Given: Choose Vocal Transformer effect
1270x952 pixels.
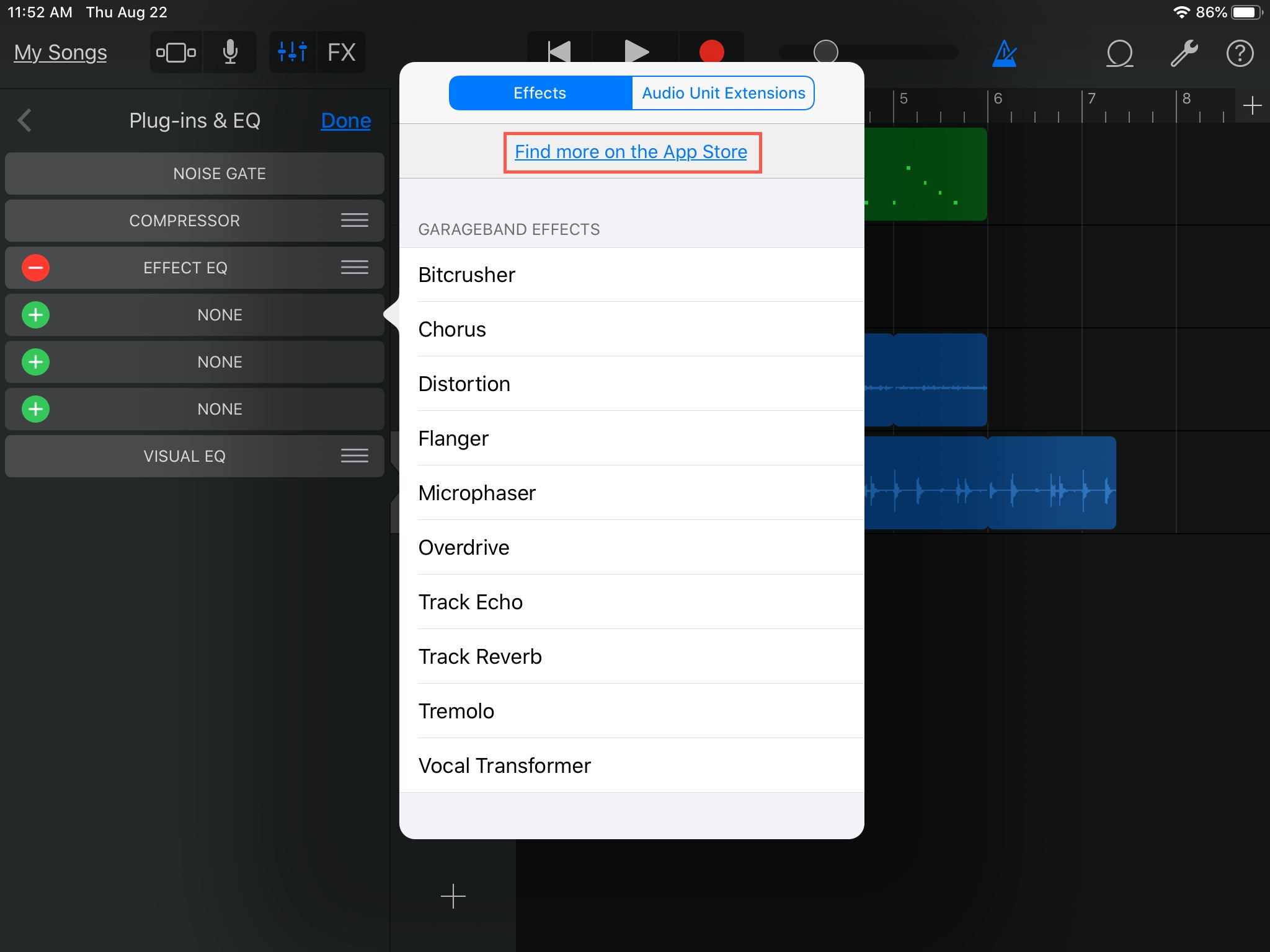Looking at the screenshot, I should pos(632,765).
